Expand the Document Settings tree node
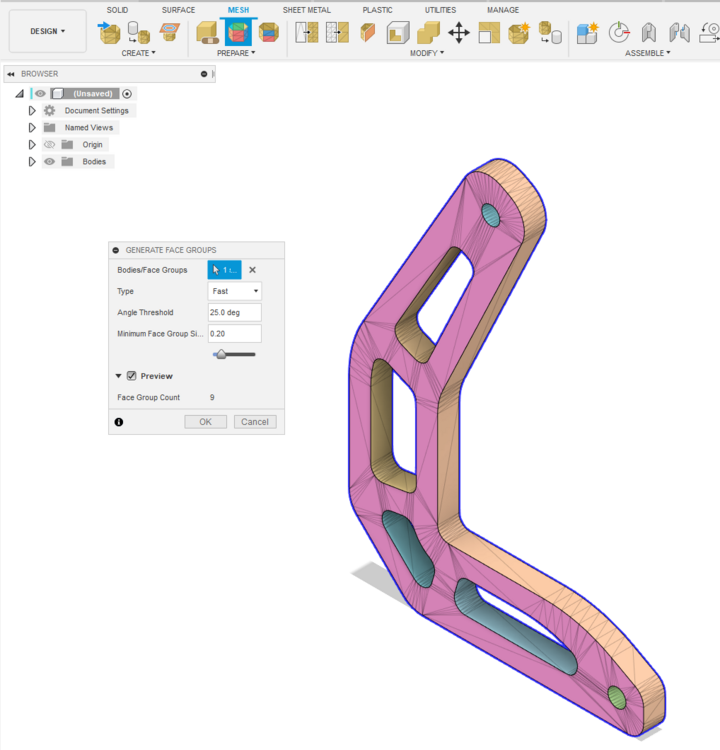This screenshot has width=720, height=750. (32, 110)
